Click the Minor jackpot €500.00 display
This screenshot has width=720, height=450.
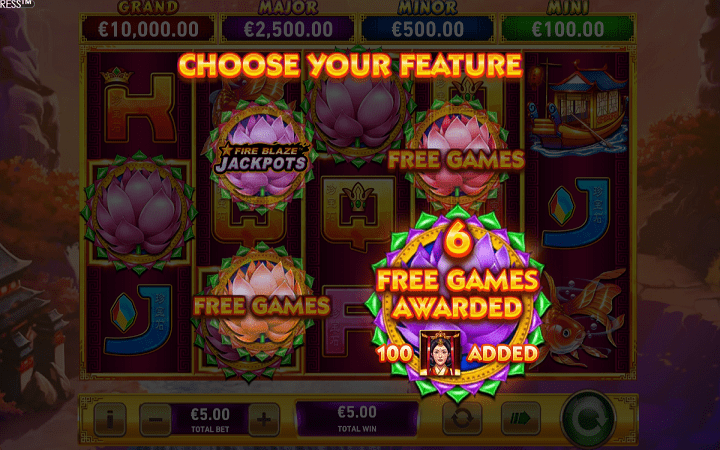(x=428, y=29)
